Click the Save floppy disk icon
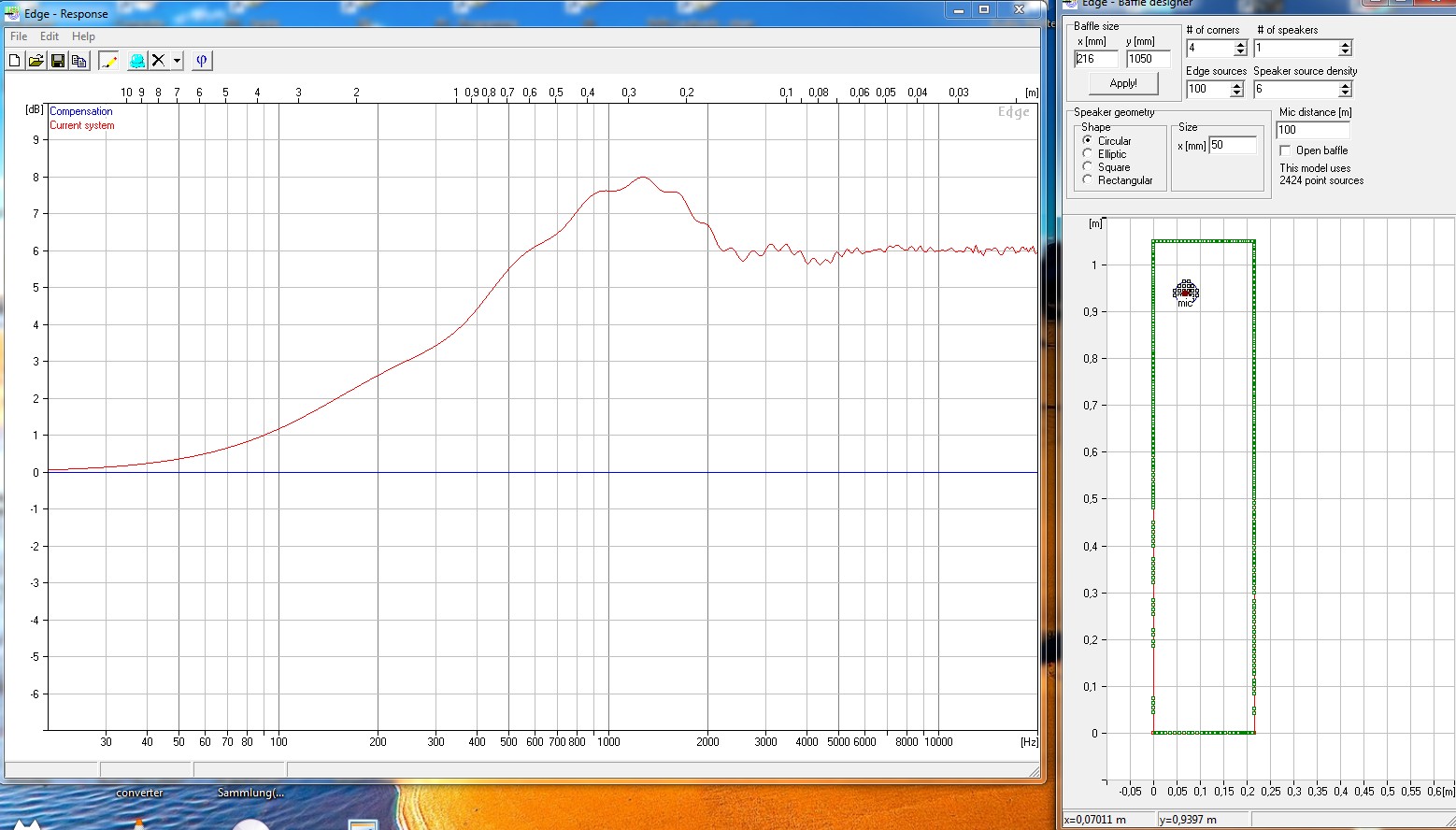Screen dimensions: 1456x830 58,61
